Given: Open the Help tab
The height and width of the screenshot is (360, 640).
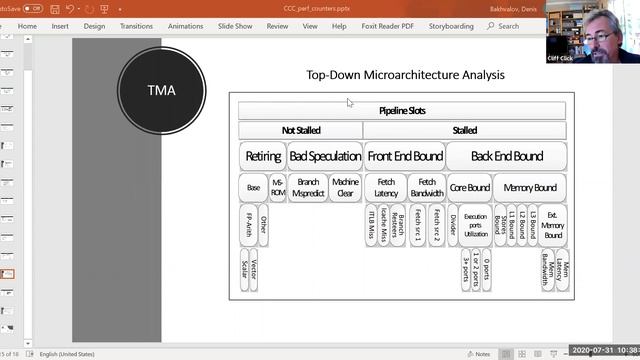Looking at the screenshot, I should coord(339,26).
